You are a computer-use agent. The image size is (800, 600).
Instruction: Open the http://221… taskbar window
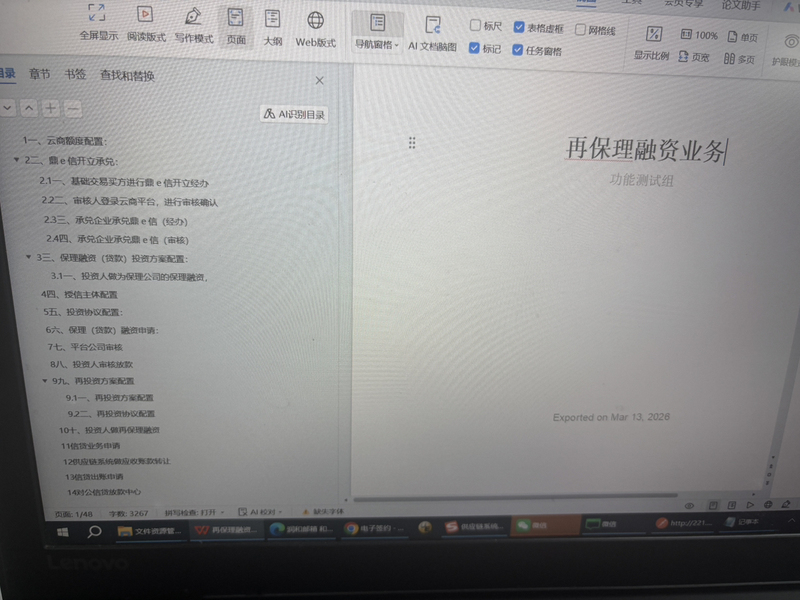(684, 523)
